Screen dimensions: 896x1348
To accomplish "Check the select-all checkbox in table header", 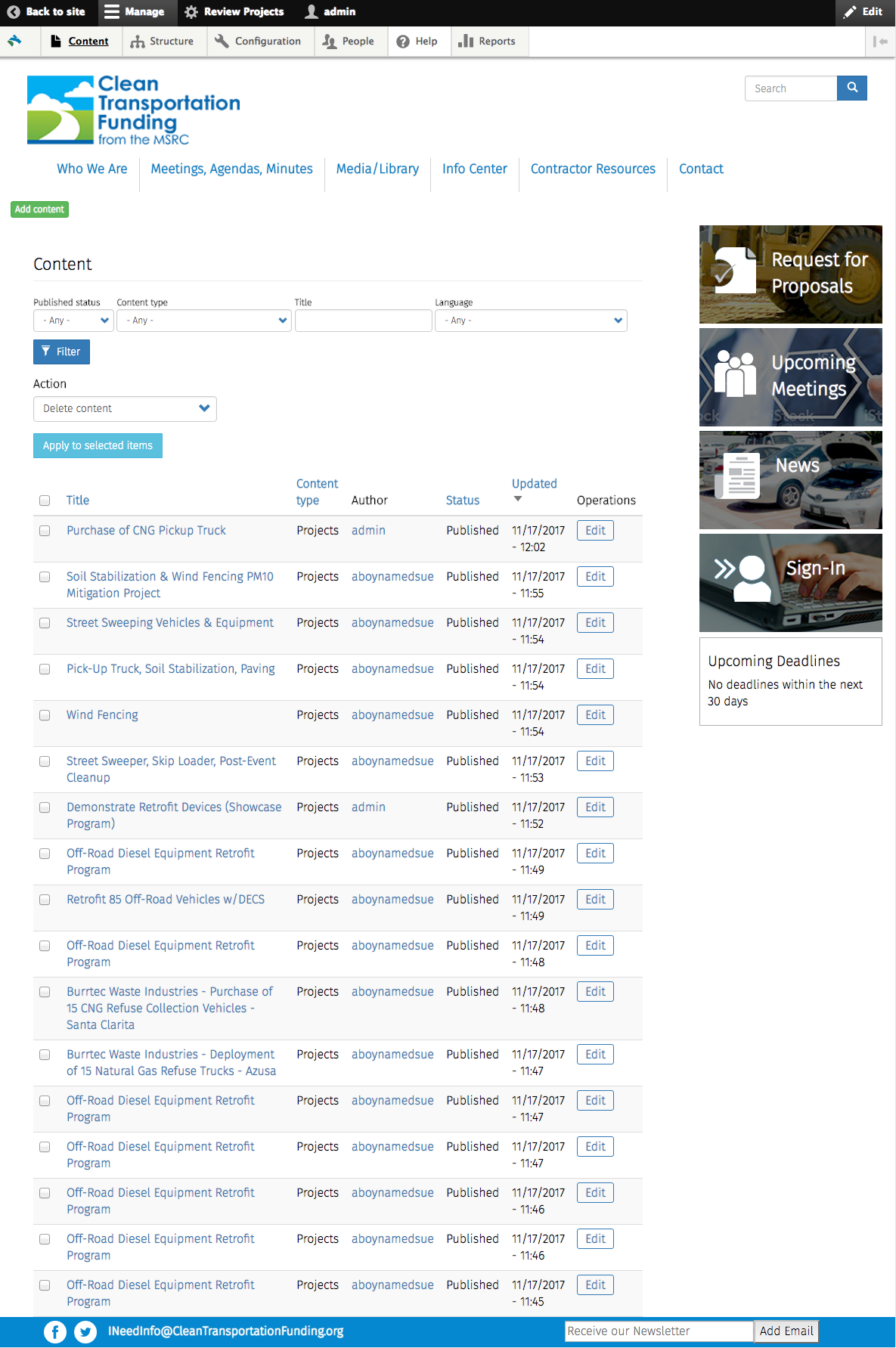I will click(x=45, y=500).
